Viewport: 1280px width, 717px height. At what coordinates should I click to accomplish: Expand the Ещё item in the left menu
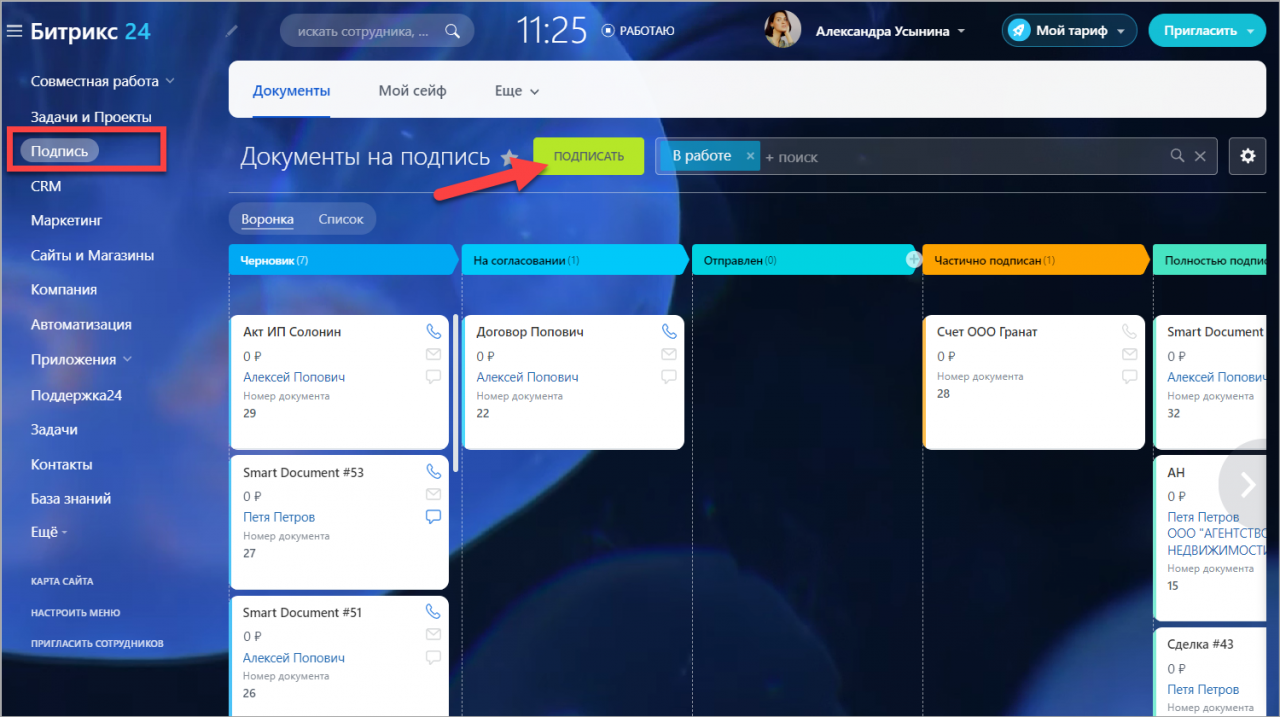pyautogui.click(x=50, y=532)
